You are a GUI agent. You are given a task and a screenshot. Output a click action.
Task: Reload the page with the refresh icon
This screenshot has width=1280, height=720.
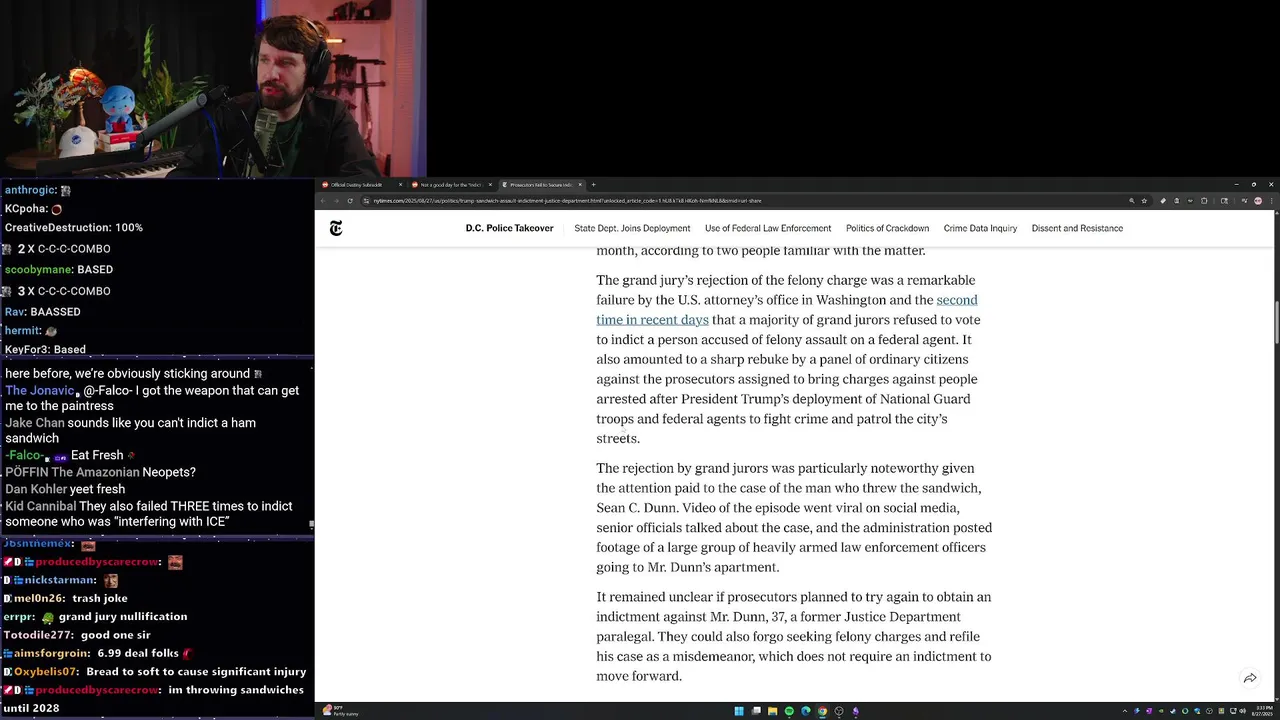click(349, 201)
